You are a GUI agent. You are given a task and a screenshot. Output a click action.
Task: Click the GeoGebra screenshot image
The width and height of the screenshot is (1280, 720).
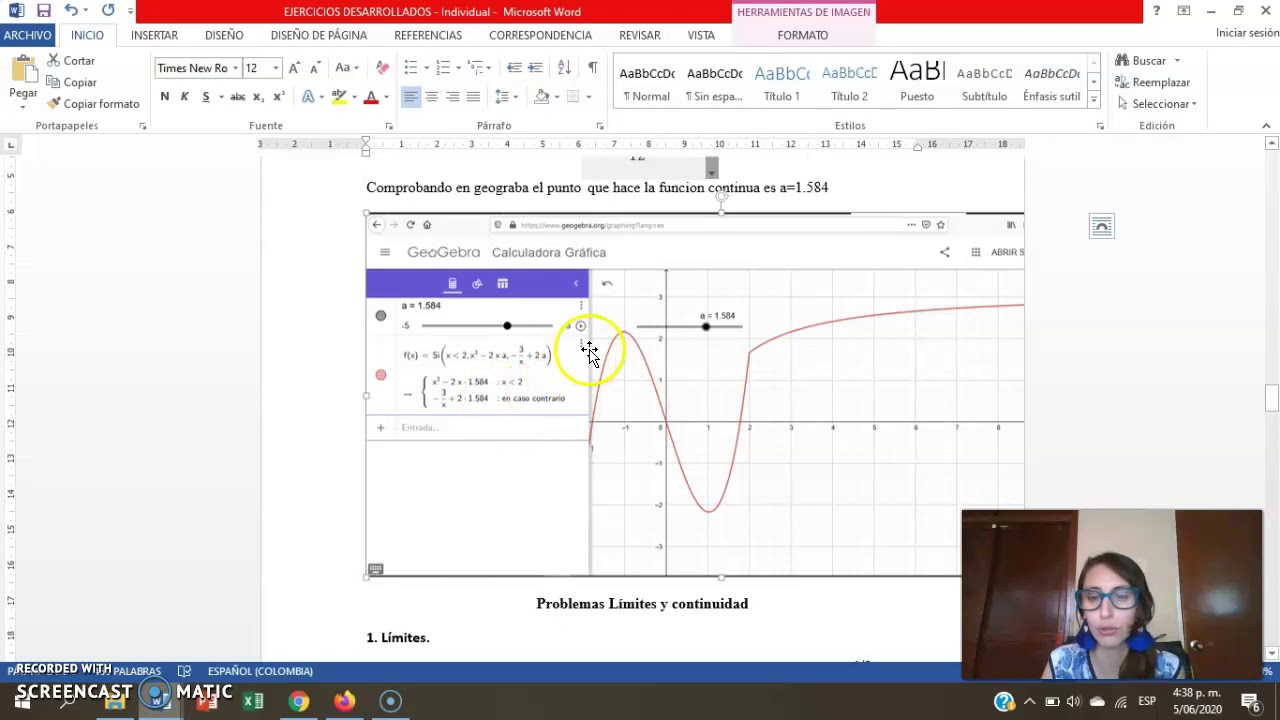tap(694, 395)
